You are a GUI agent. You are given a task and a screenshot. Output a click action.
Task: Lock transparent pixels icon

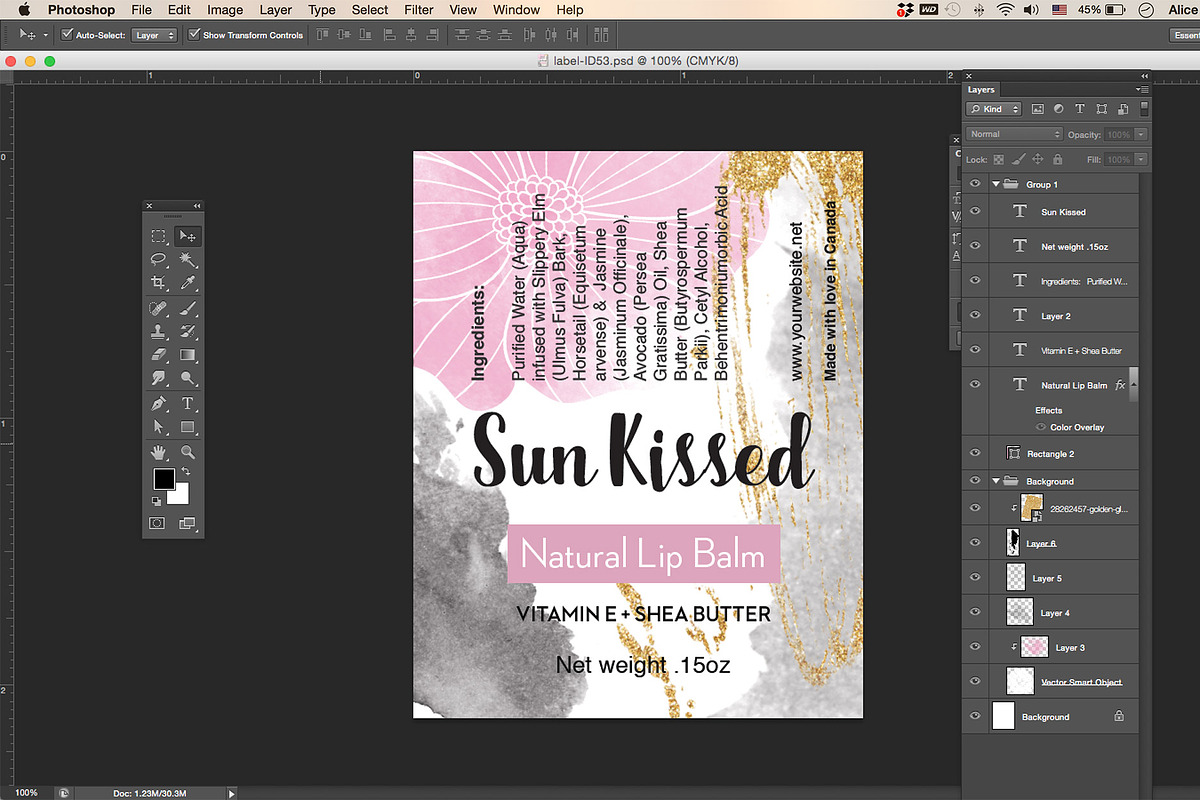[x=1000, y=159]
